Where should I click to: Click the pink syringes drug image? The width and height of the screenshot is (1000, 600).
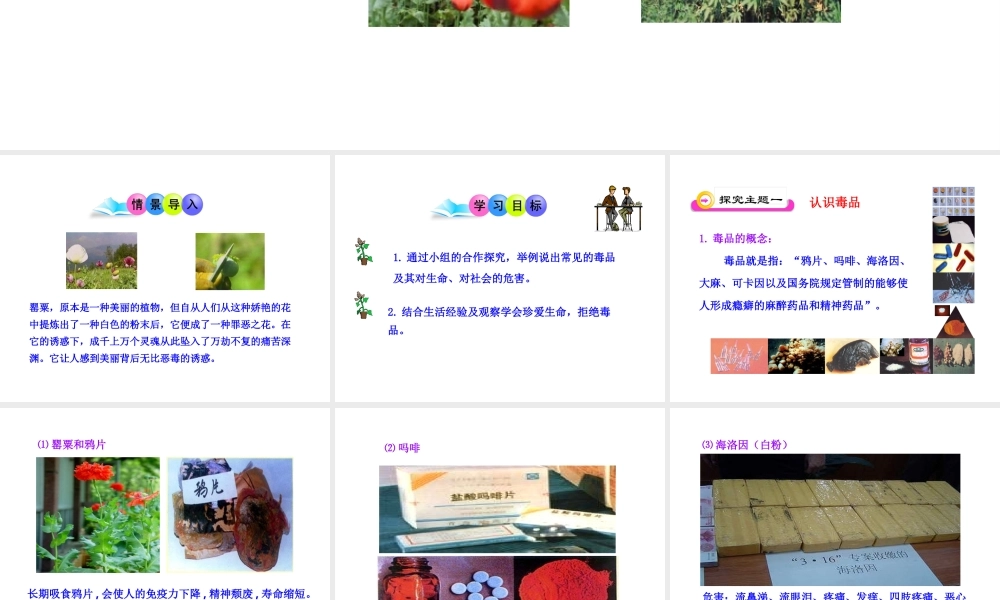[739, 356]
